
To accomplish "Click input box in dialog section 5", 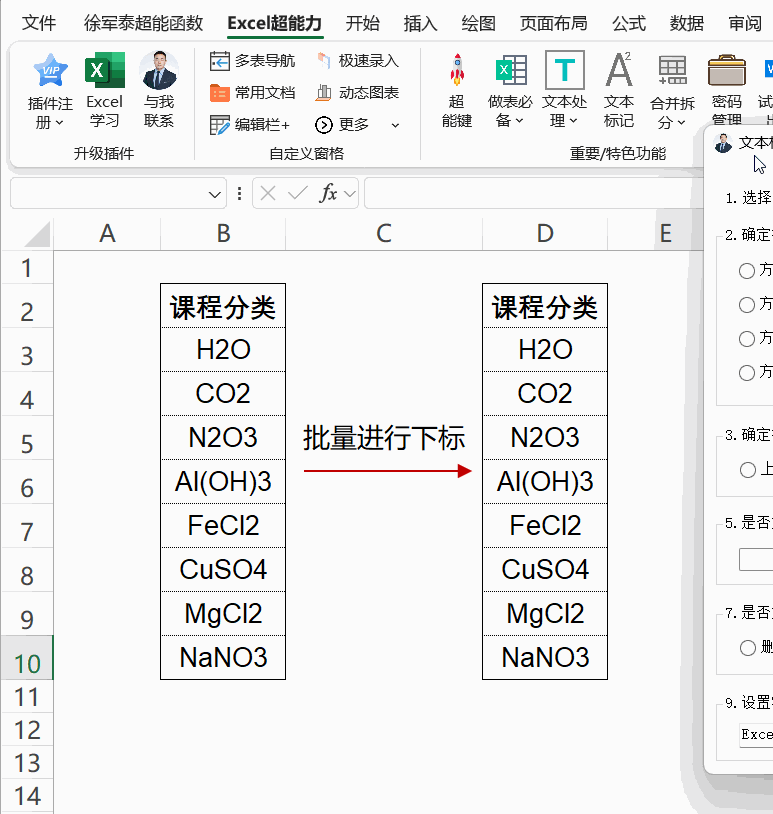I will [756, 560].
